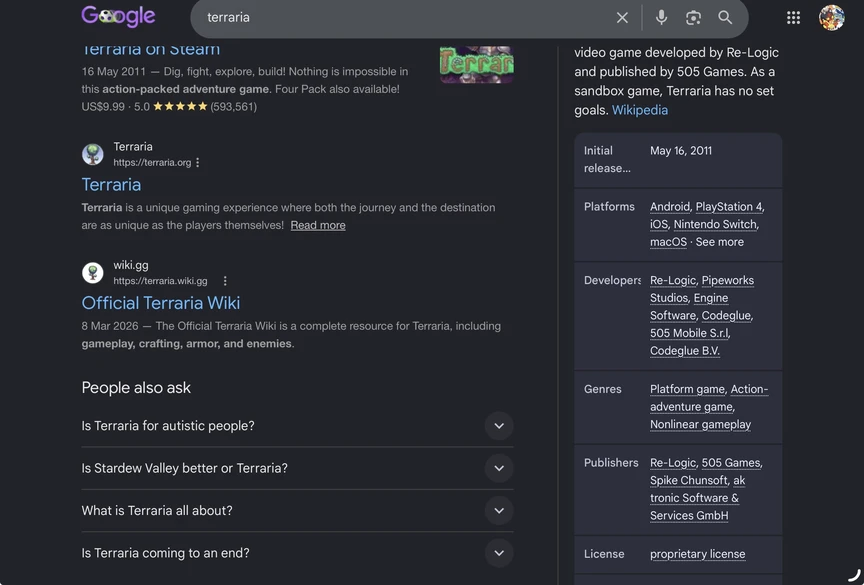Click the Android platform link

pyautogui.click(x=669, y=207)
